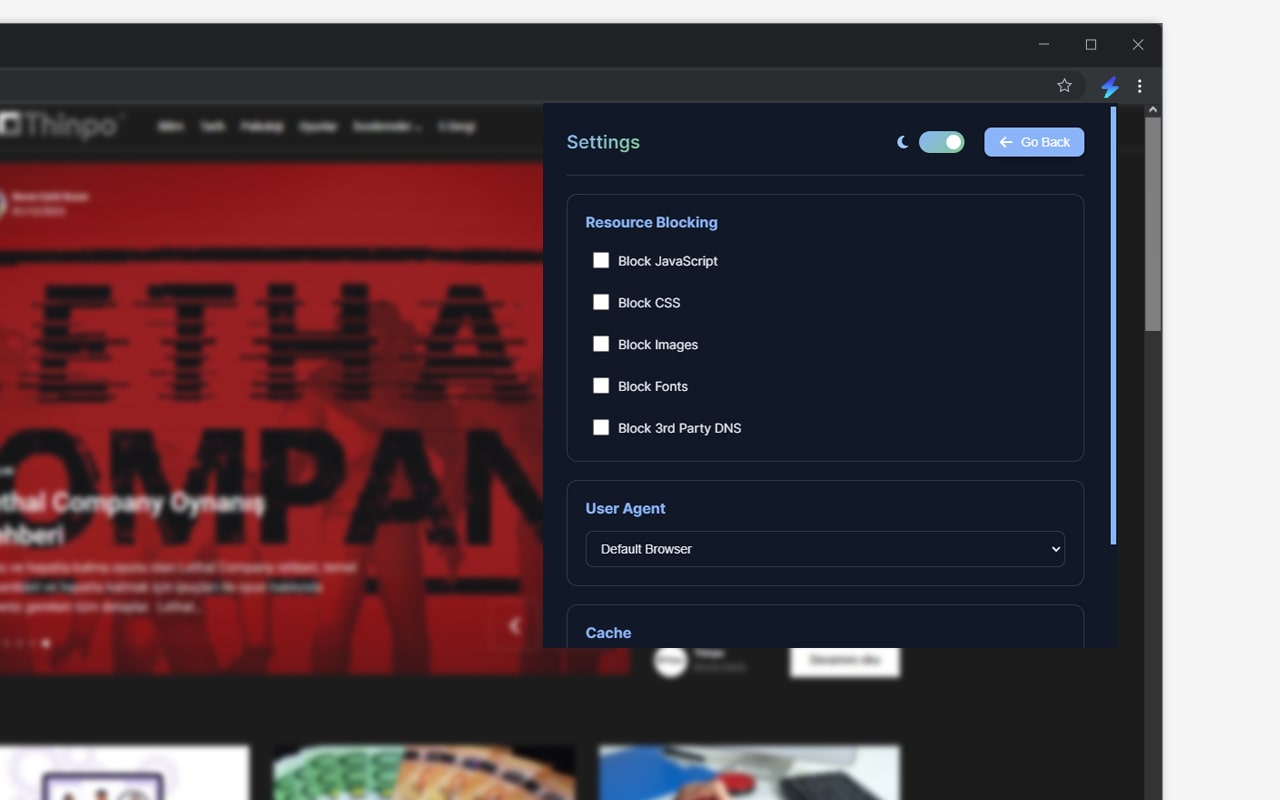
Task: Enable Block 3rd Party DNS
Action: 601,428
